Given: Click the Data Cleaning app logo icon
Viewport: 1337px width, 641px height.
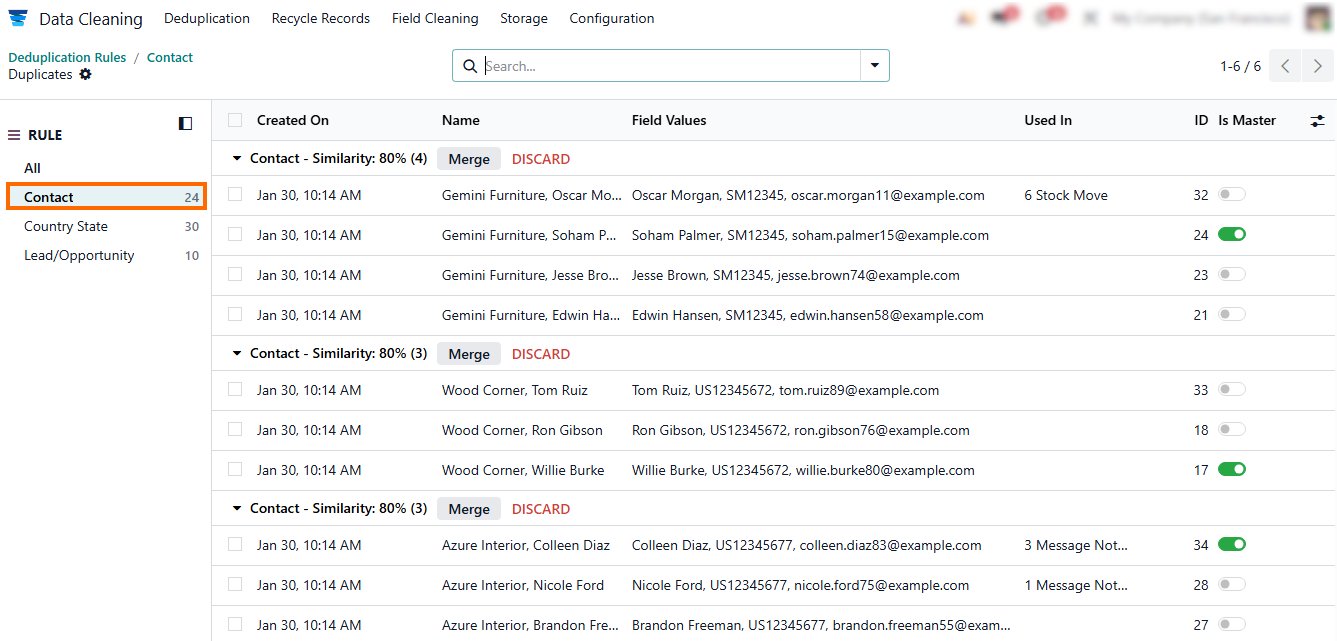Looking at the screenshot, I should [x=18, y=19].
